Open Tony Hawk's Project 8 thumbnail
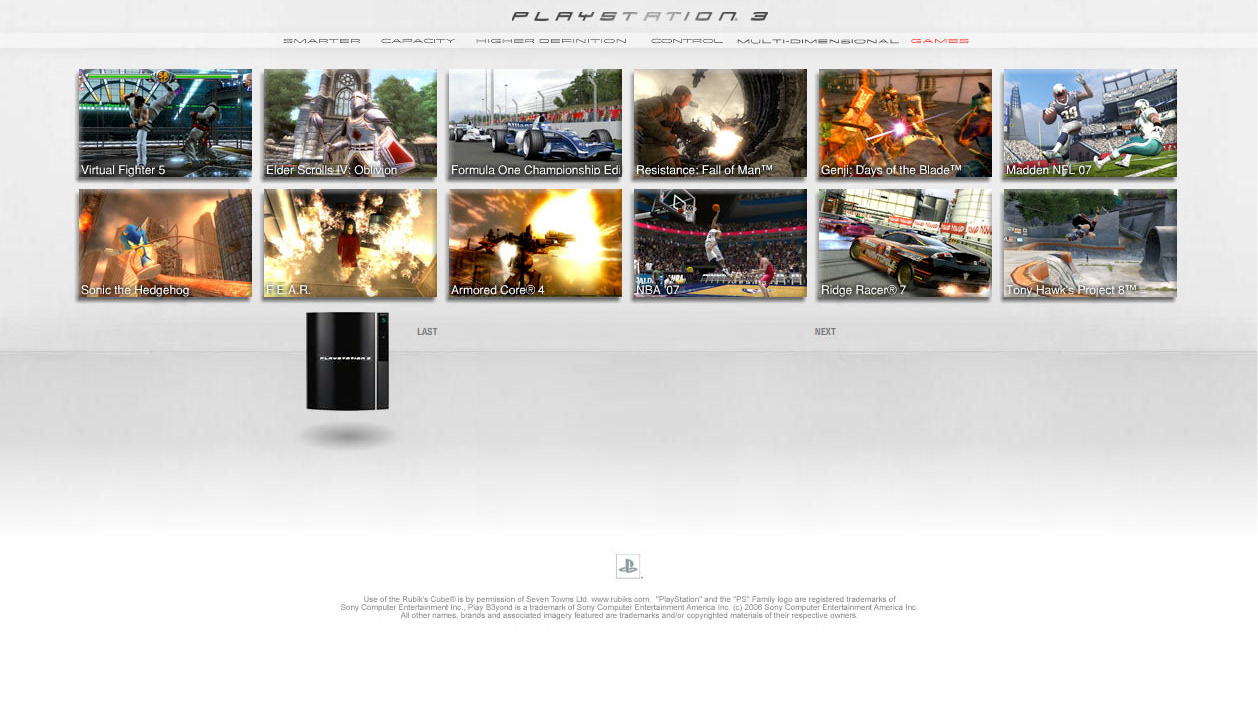 coord(1090,243)
